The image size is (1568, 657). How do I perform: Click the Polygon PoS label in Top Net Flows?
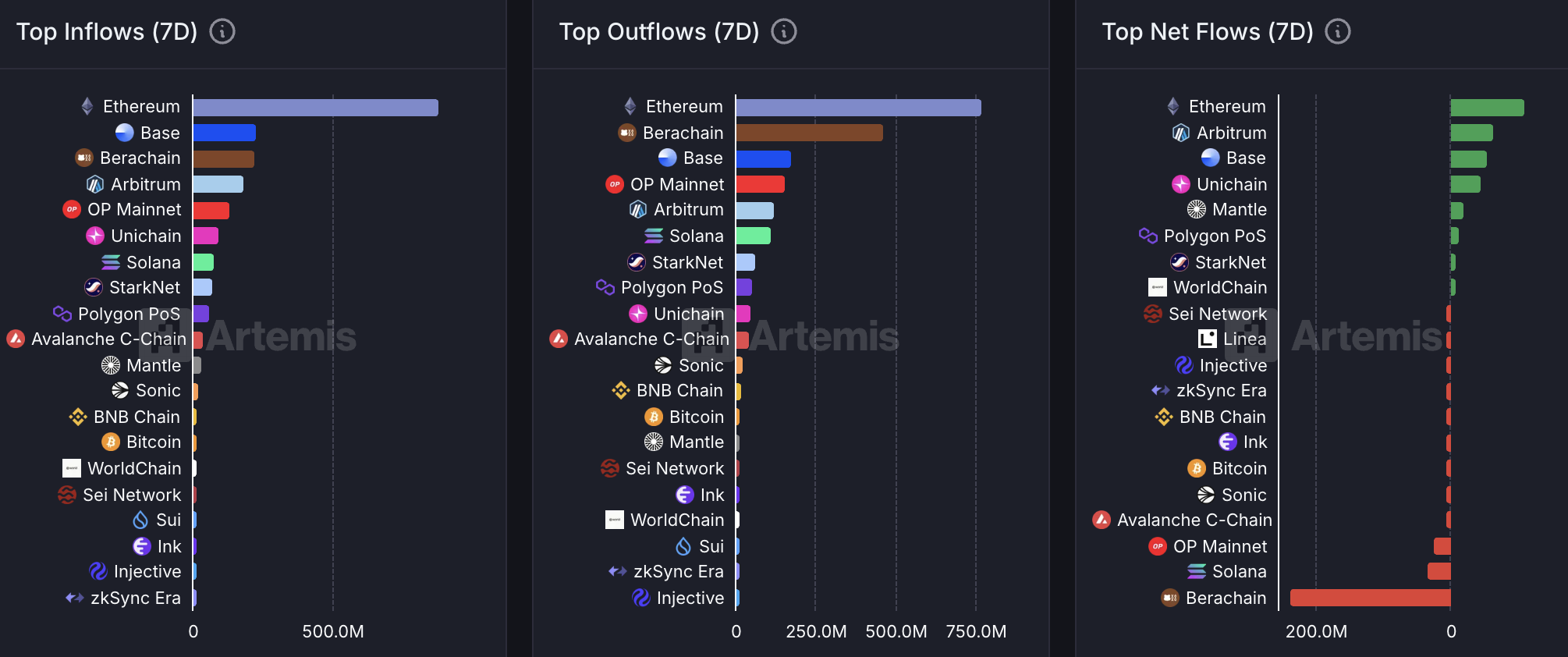[1215, 236]
